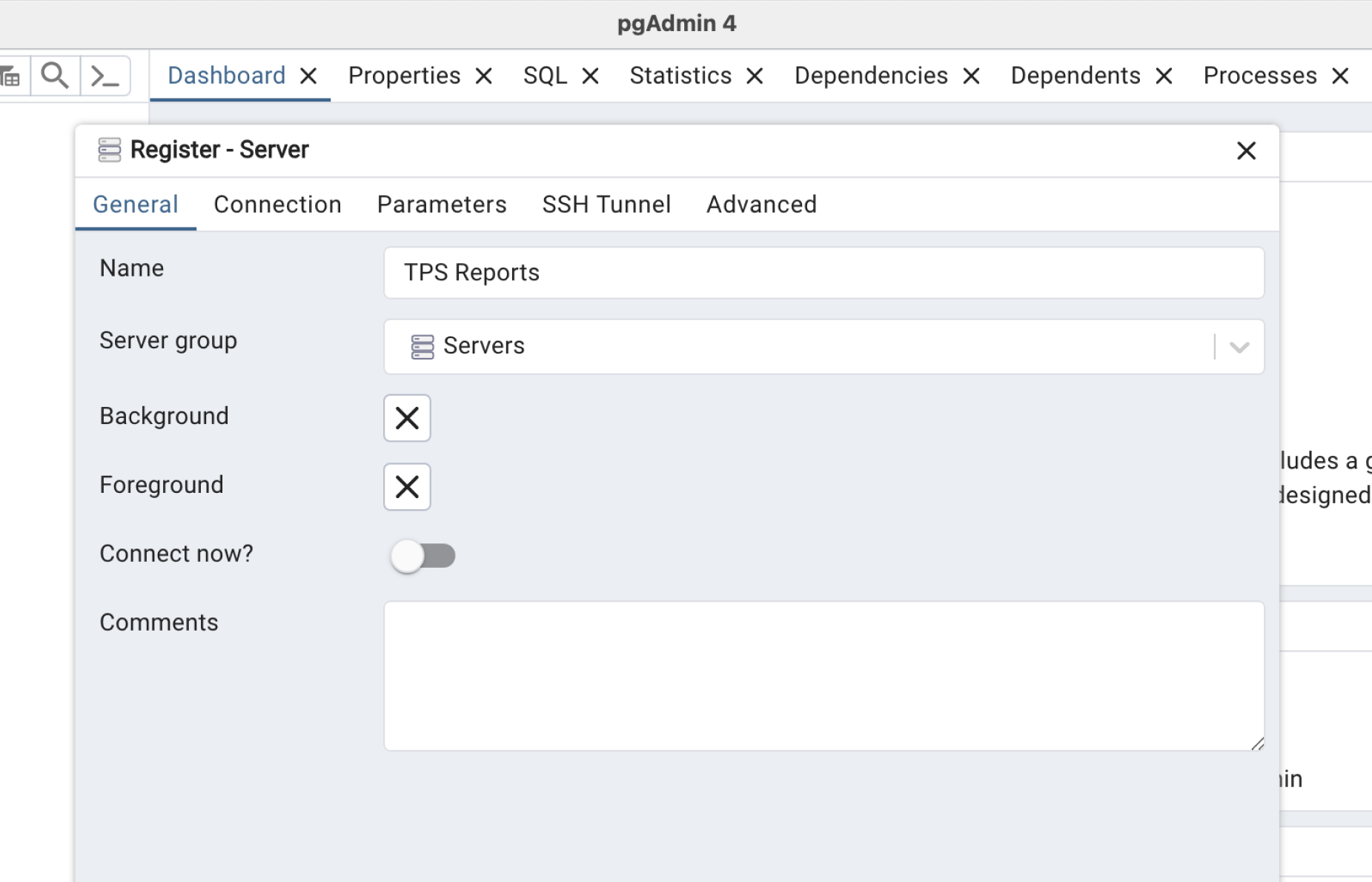The width and height of the screenshot is (1372, 882).
Task: Close the Statistics tab with its X icon
Action: (x=754, y=75)
